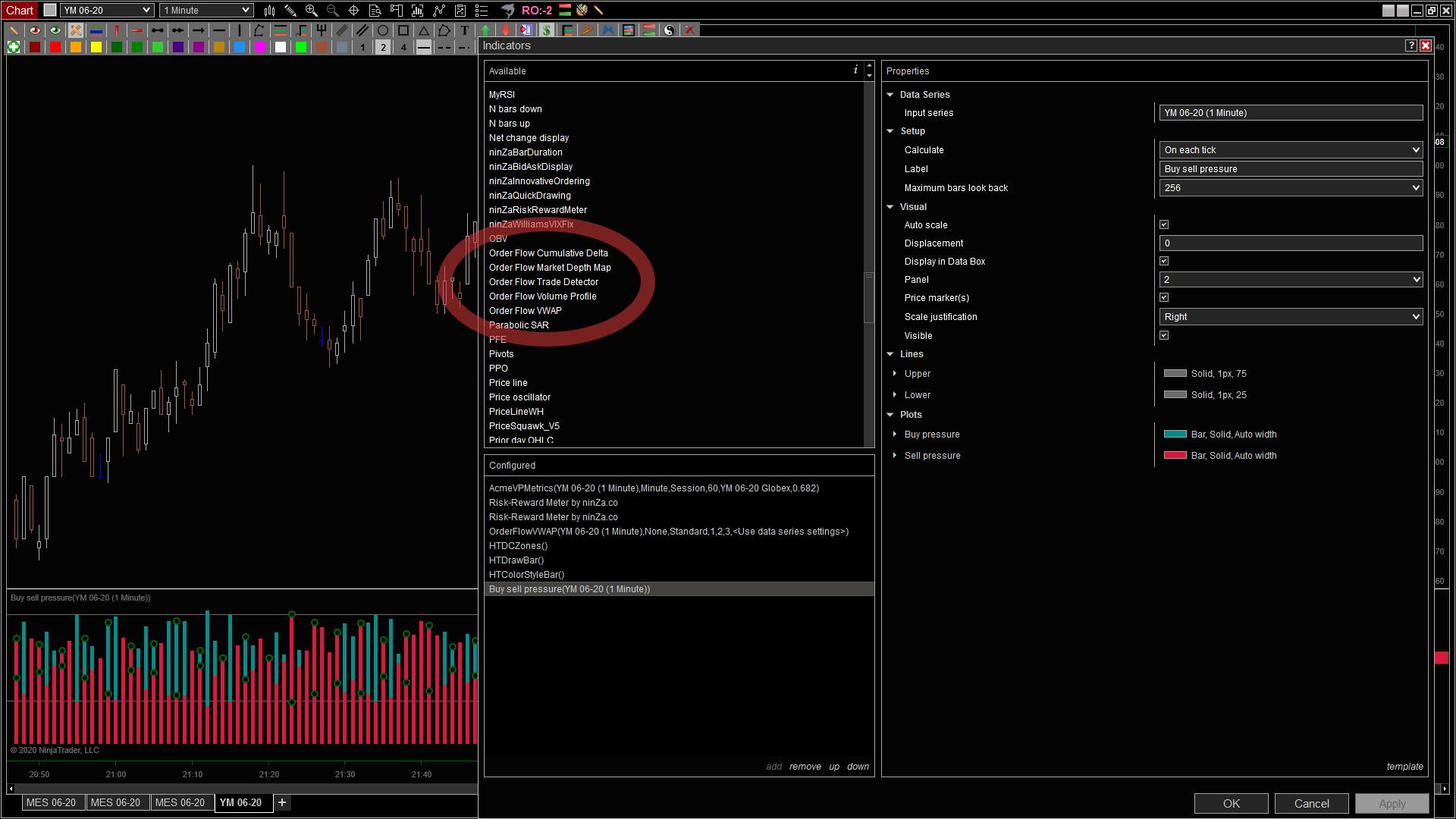Viewport: 1456px width, 819px height.
Task: Toggle the crosshair cursor icon
Action: pos(354,11)
